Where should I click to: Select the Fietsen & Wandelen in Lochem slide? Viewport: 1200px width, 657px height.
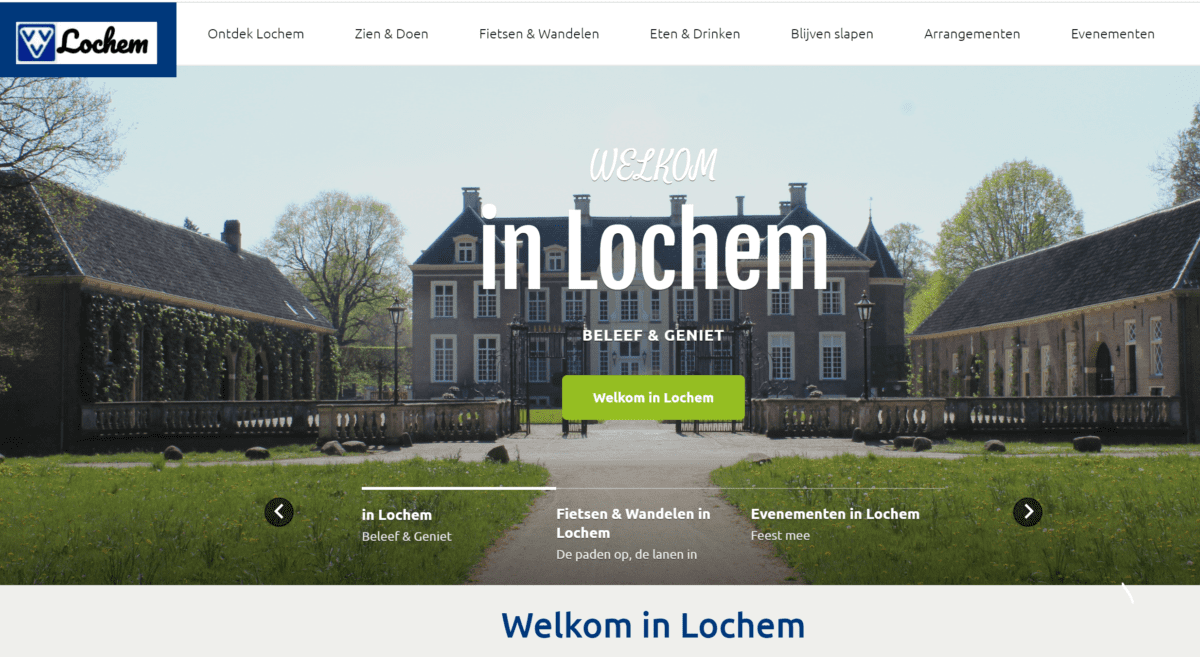coord(633,523)
